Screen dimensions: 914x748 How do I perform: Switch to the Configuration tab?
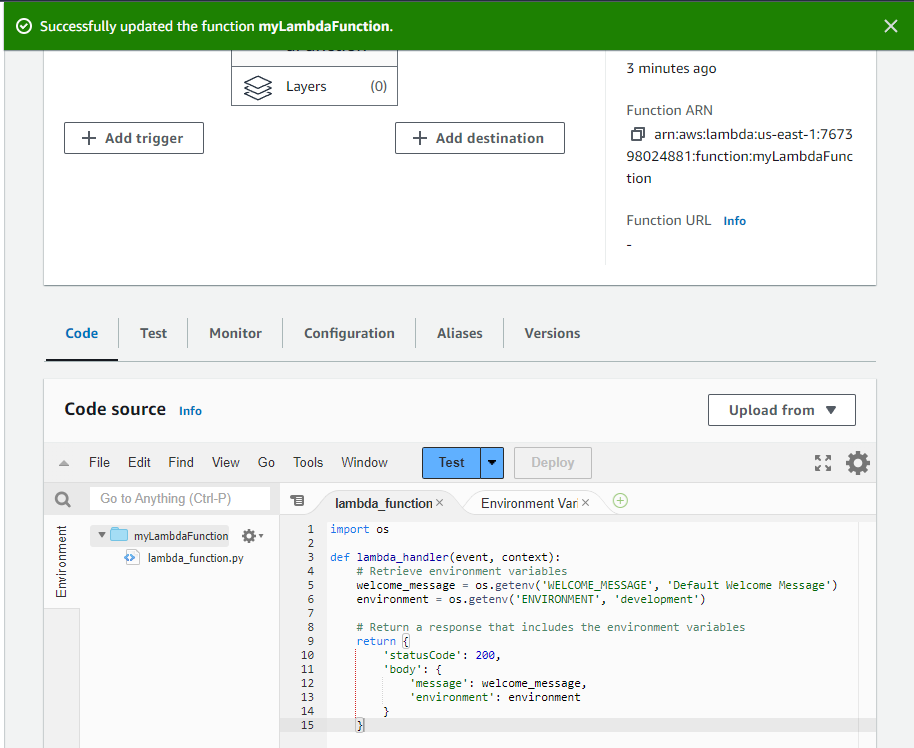pyautogui.click(x=349, y=333)
